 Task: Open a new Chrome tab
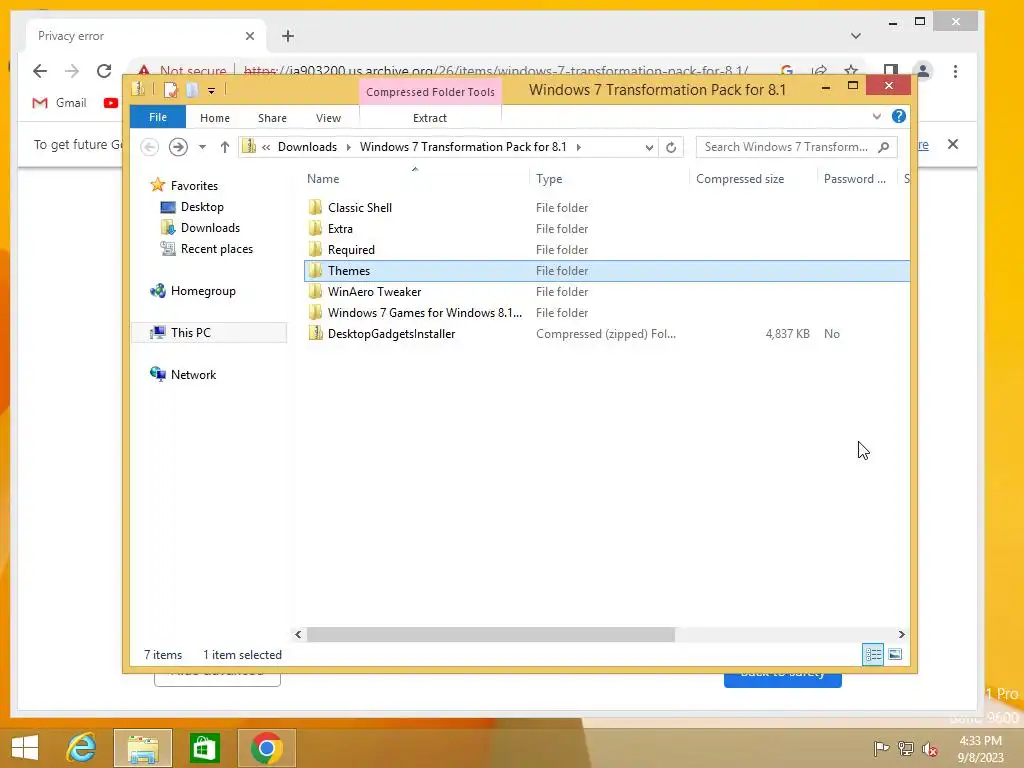(x=287, y=36)
